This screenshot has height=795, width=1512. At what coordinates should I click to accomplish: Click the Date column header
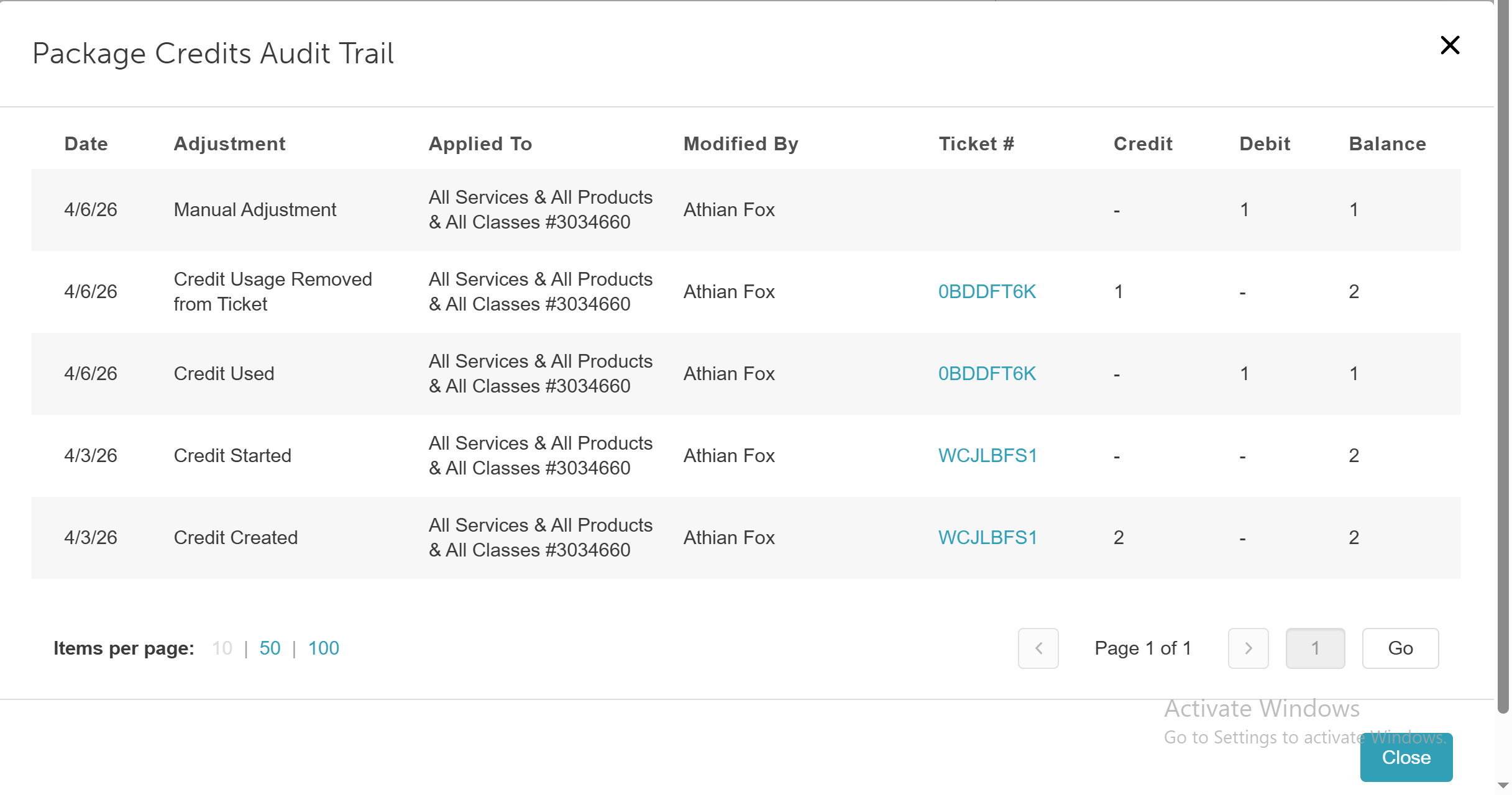coord(86,144)
